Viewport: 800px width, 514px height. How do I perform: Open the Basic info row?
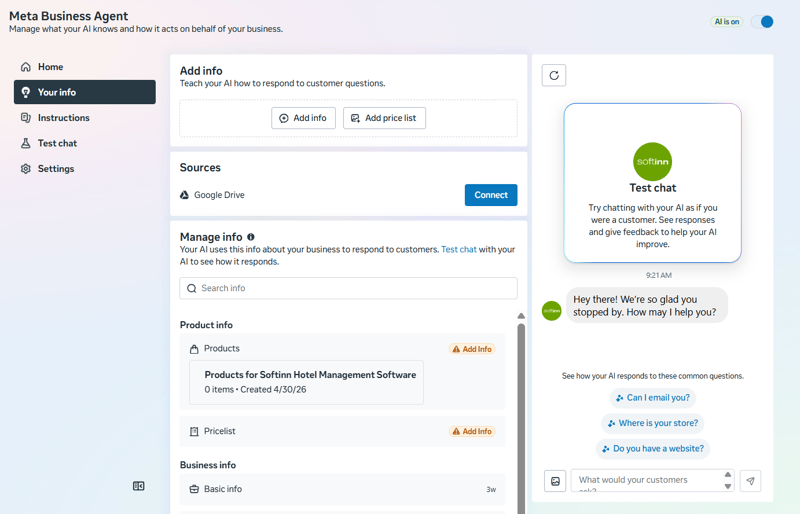click(342, 489)
